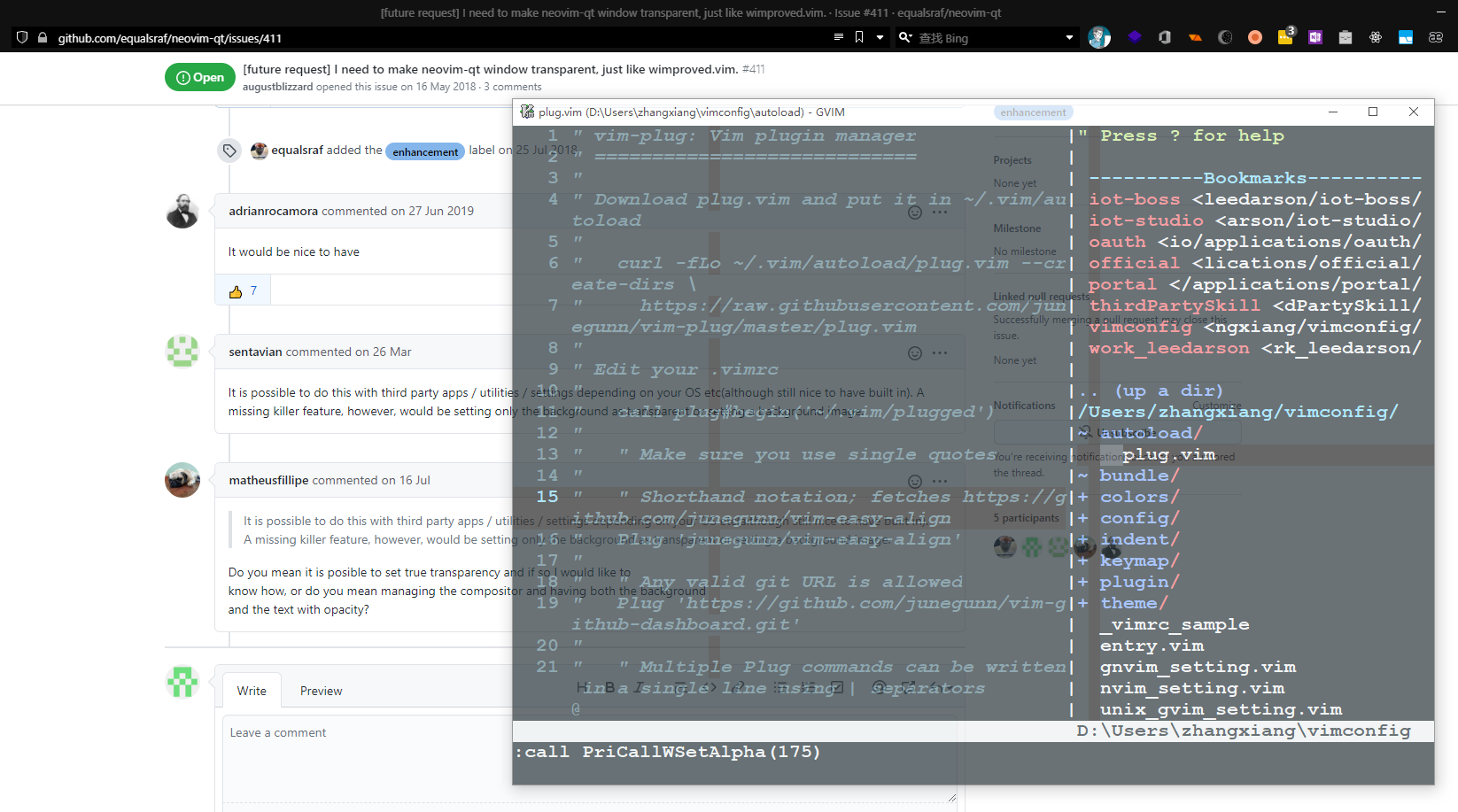Open the smiley reaction icon on sentavian's comment
This screenshot has height=812, width=1458.
[x=914, y=352]
